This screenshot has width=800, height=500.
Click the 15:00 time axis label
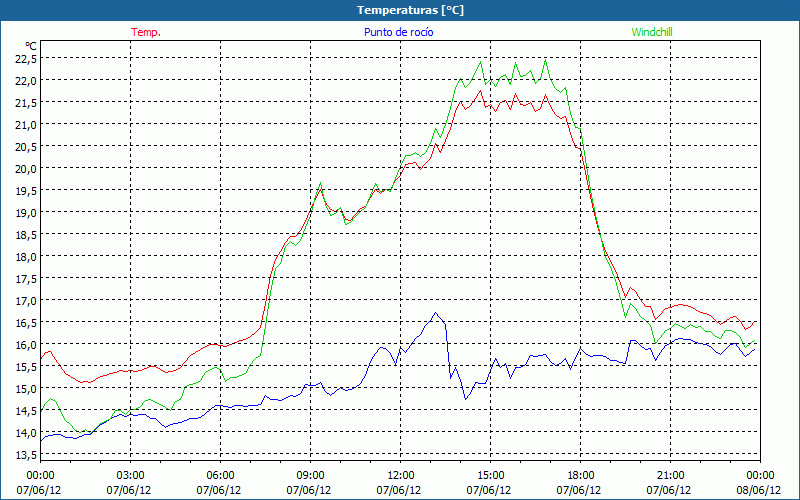(x=490, y=476)
